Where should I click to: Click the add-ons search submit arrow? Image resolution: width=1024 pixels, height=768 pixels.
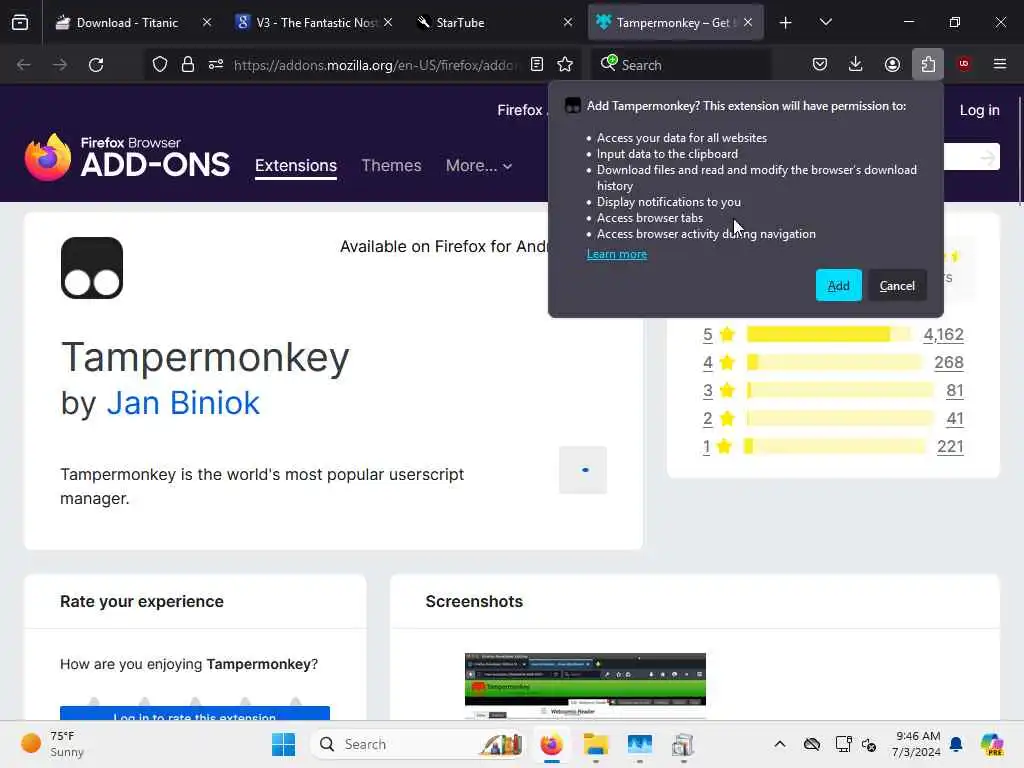987,157
